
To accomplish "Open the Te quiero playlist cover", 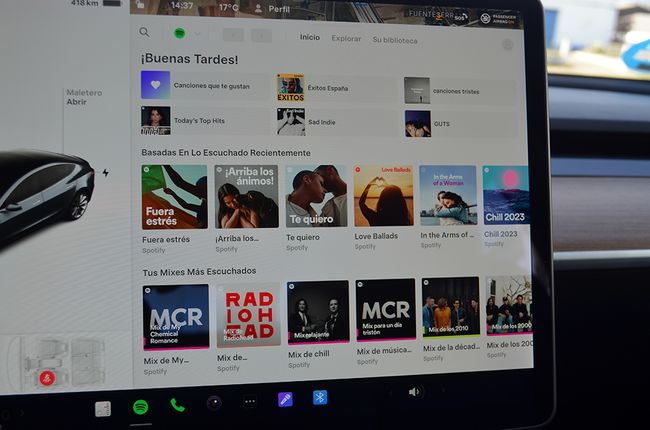I will (316, 196).
